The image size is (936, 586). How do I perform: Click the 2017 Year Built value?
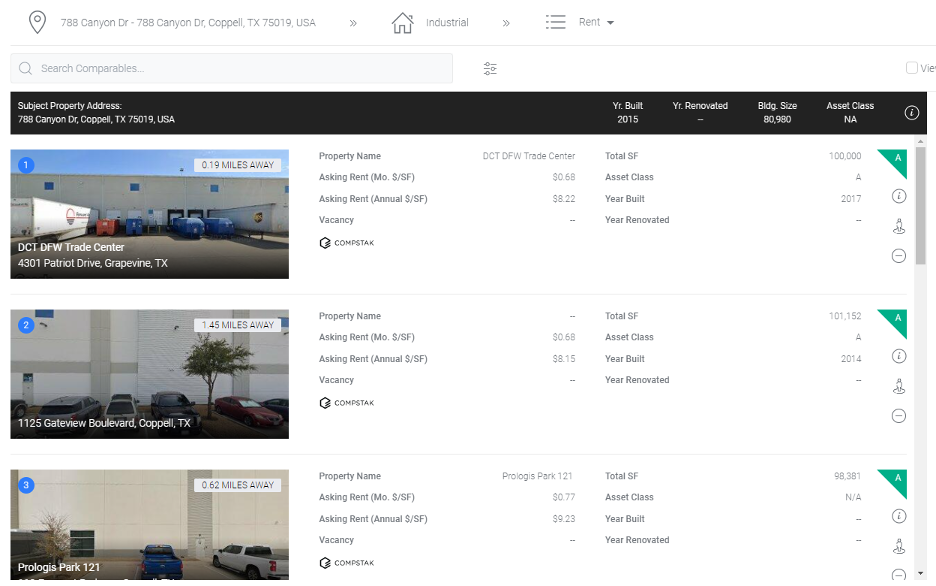(x=851, y=199)
